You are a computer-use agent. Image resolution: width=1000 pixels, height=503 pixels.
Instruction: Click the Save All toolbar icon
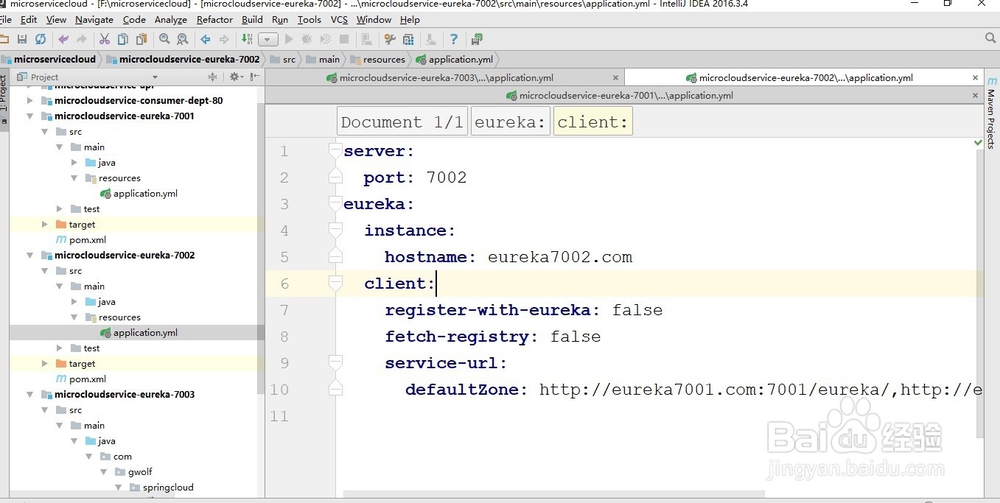22,40
